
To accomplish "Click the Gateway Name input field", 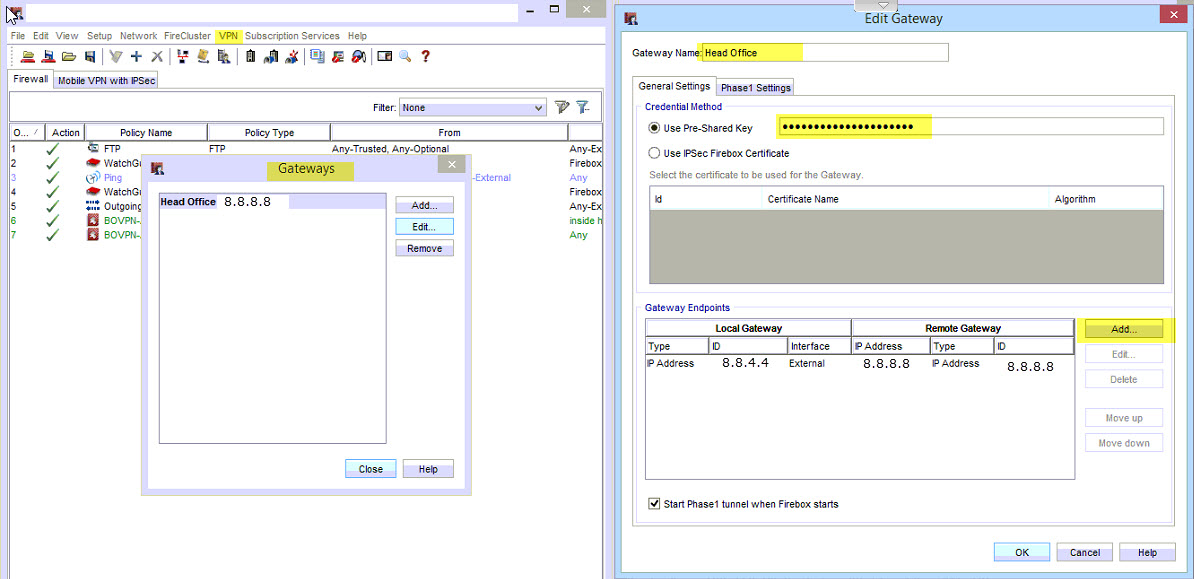I will tap(825, 53).
